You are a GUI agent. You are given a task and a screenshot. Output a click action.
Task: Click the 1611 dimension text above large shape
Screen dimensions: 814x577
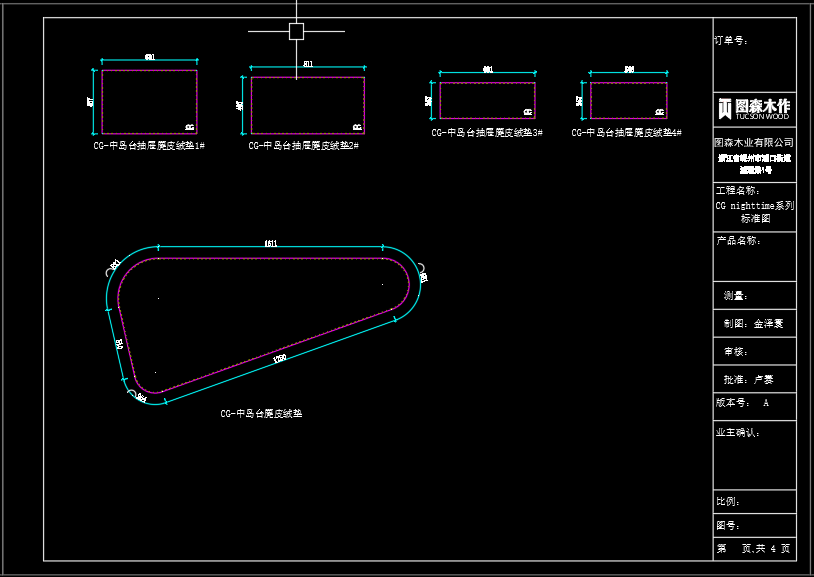click(x=271, y=243)
